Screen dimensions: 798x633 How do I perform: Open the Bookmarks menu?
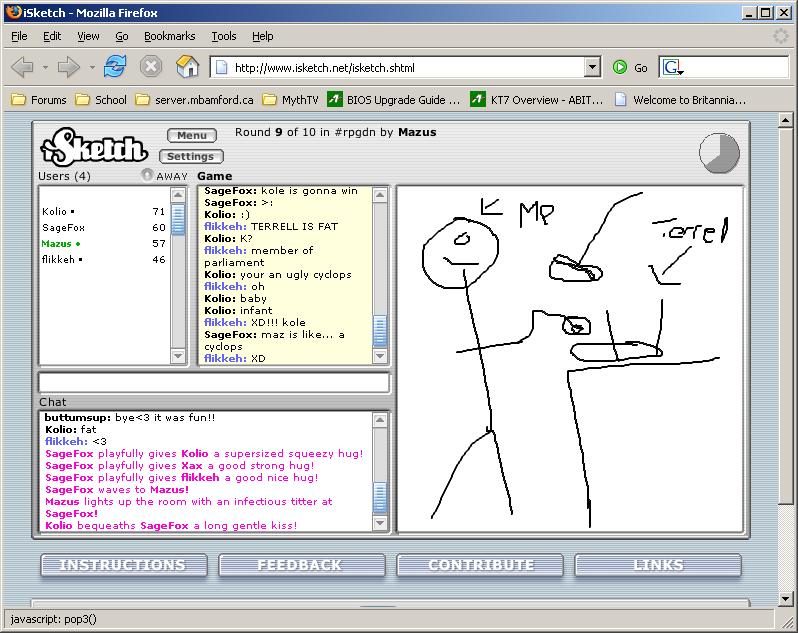coord(169,36)
